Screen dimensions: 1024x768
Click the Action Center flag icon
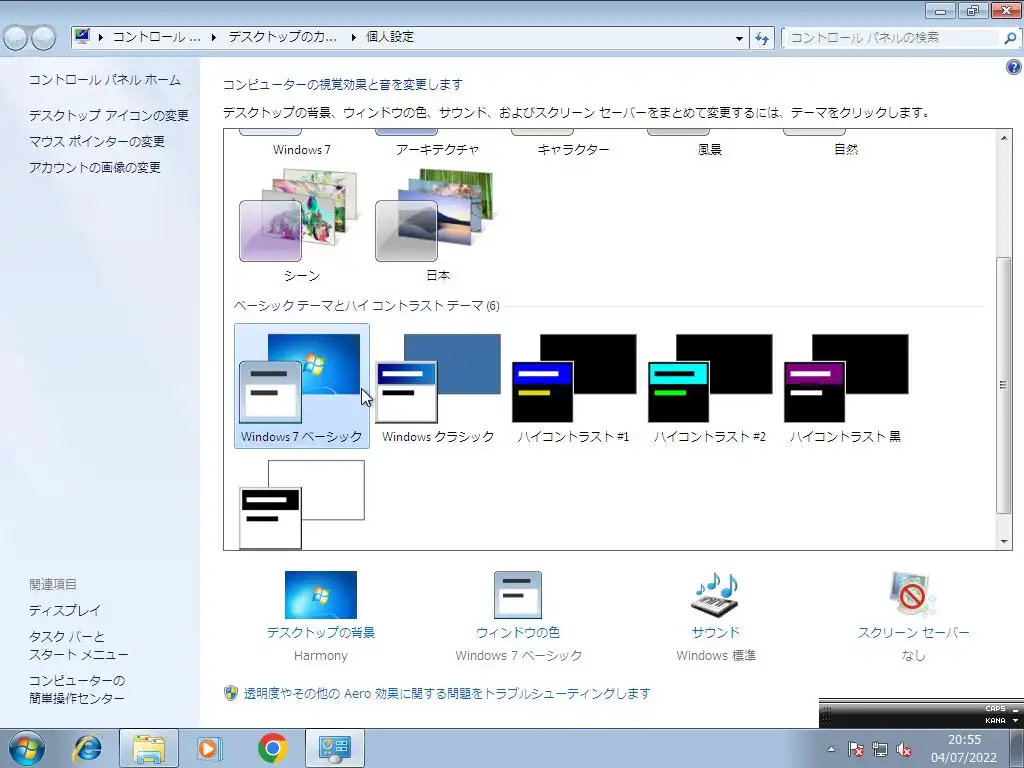click(856, 749)
